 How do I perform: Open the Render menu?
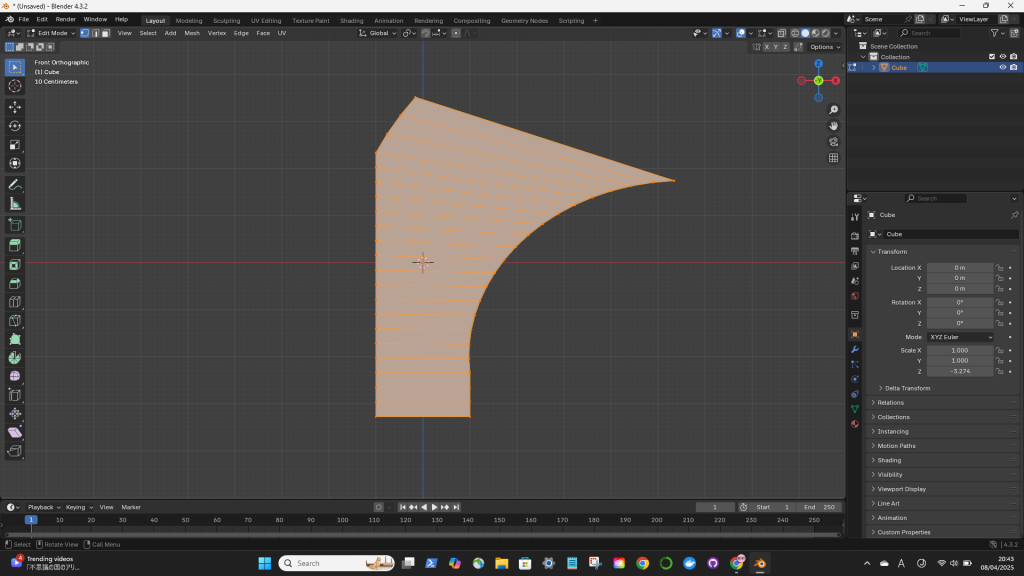click(65, 19)
